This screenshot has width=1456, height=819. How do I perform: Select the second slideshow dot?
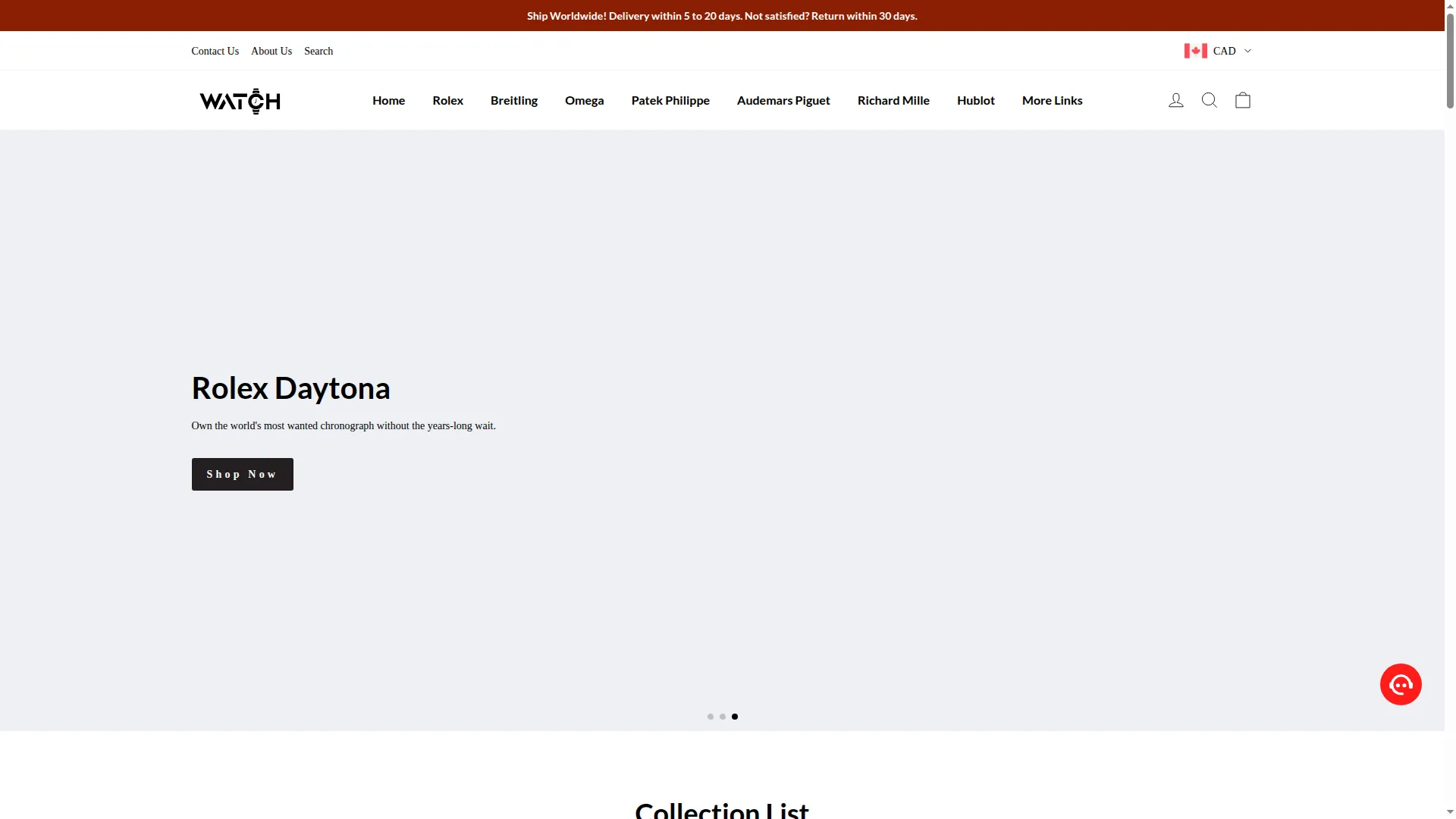[x=722, y=717]
